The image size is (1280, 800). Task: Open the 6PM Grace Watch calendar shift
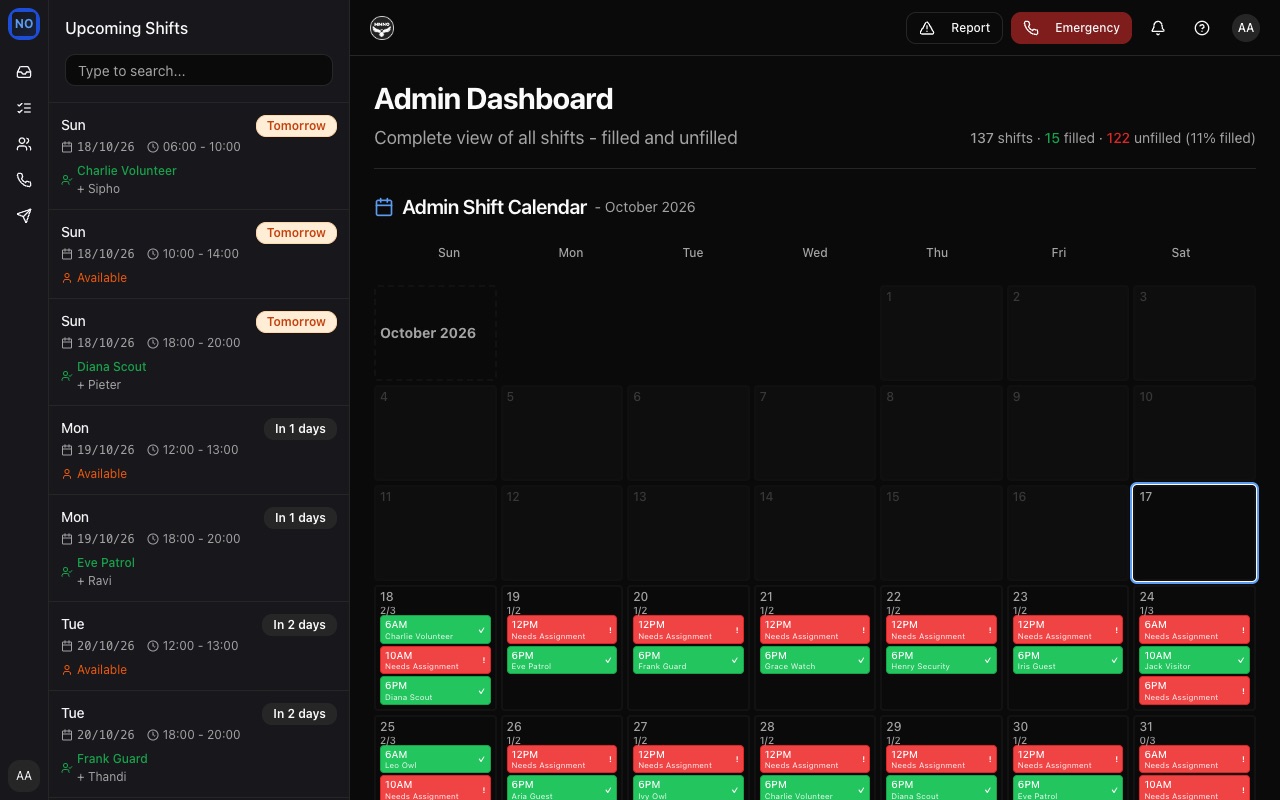[816, 660]
